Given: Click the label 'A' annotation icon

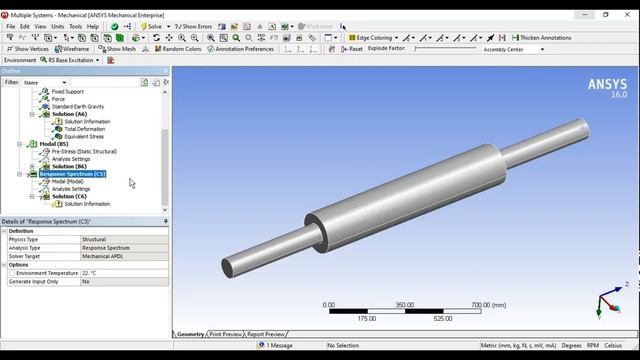Looking at the screenshot, I should [272, 27].
